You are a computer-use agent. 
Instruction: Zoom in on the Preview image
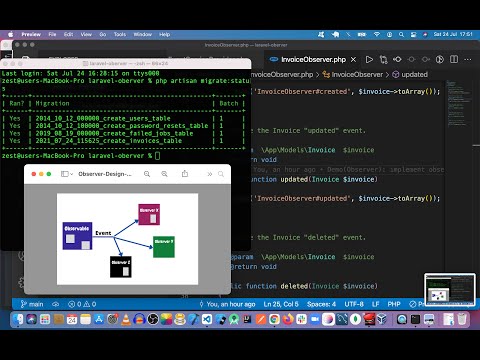pyautogui.click(x=164, y=174)
